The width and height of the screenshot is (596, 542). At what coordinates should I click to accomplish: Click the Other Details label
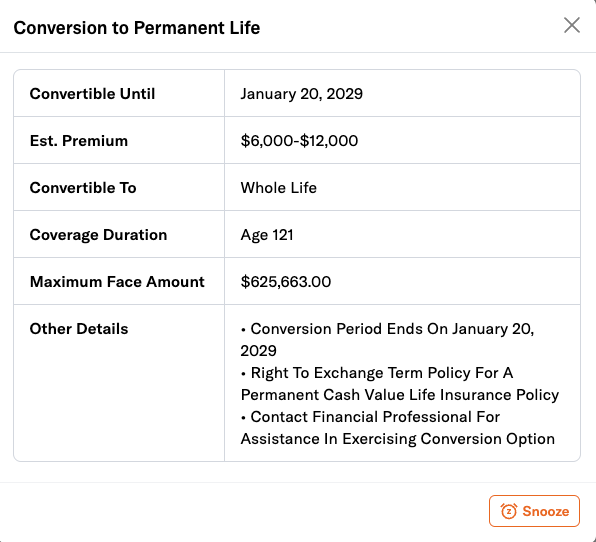pos(79,329)
